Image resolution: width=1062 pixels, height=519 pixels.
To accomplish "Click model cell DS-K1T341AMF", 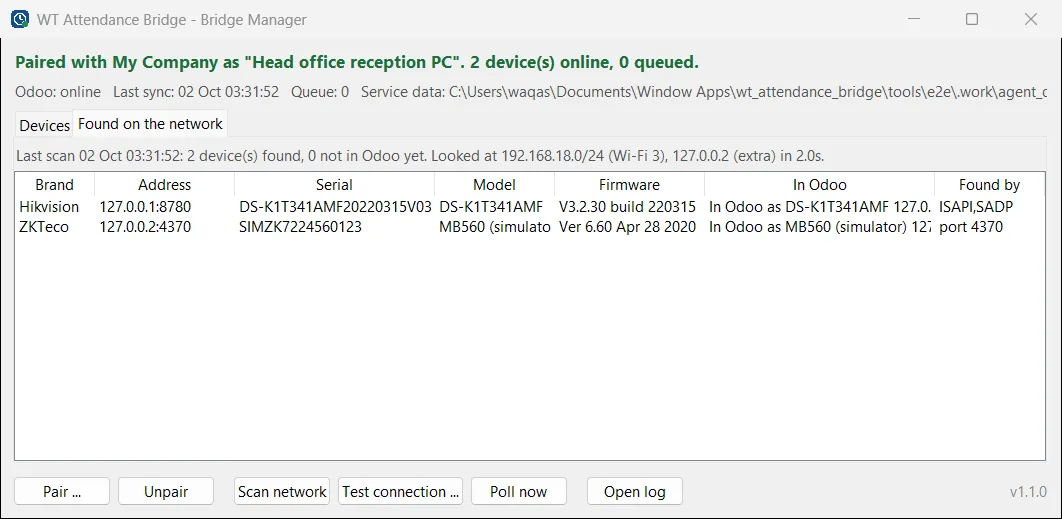I will [x=491, y=207].
